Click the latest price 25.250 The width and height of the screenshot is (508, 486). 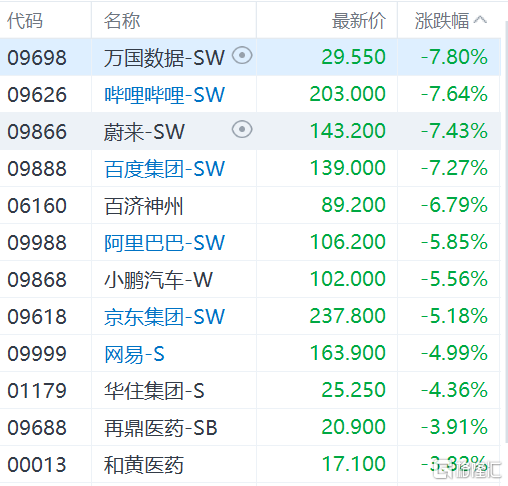coord(354,390)
